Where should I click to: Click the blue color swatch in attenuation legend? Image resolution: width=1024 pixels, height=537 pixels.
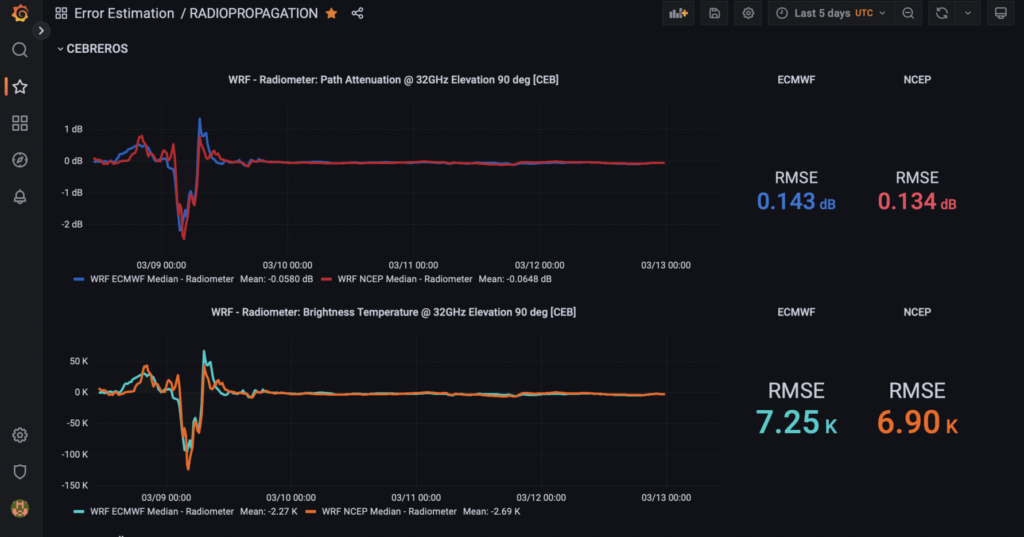click(79, 279)
